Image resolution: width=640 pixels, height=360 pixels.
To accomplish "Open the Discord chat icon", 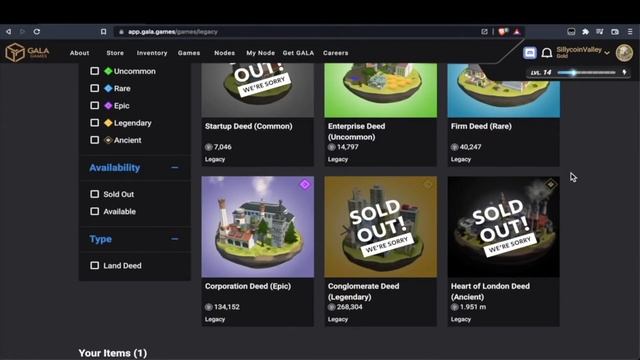I will click(529, 53).
